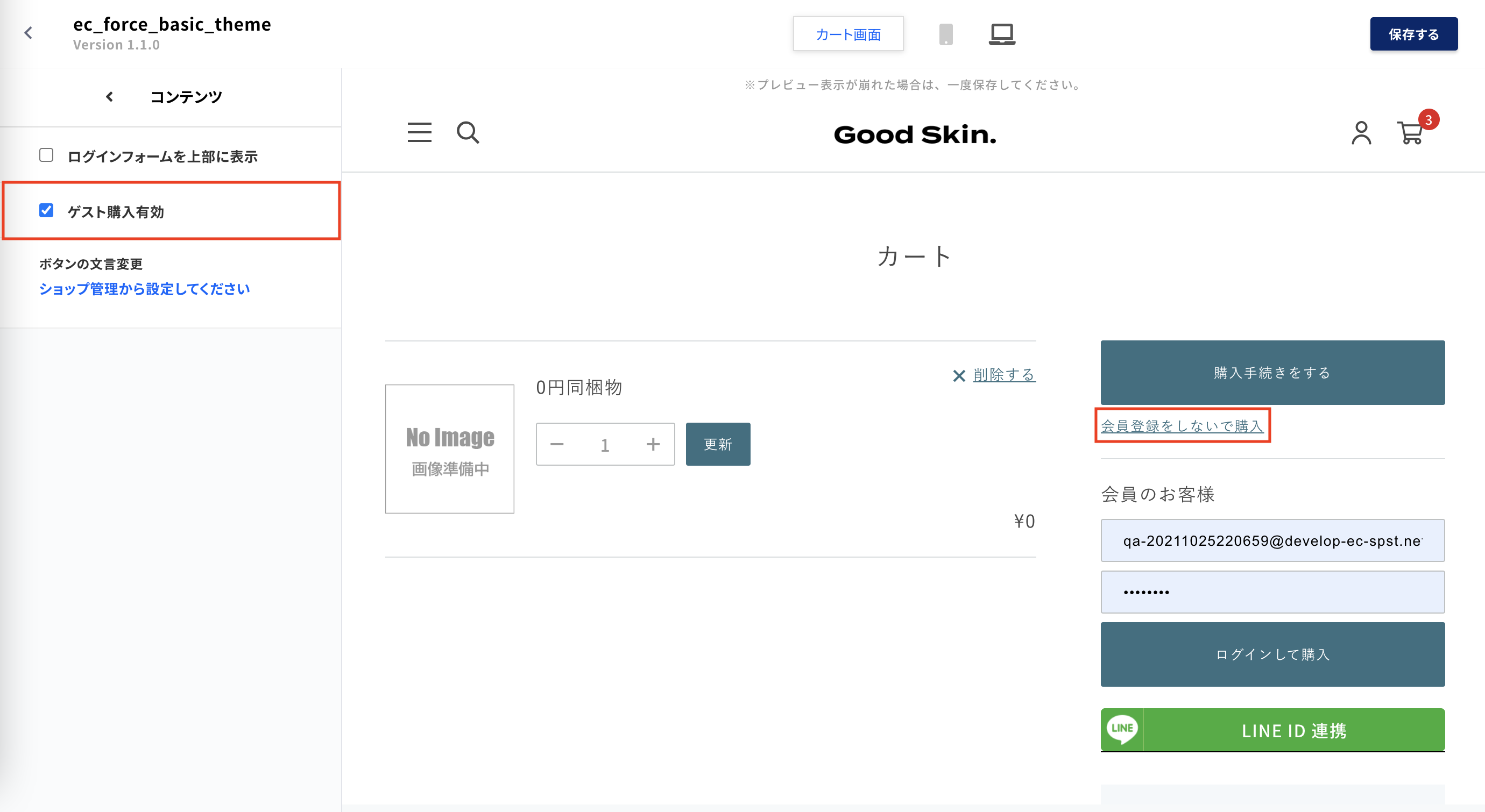Focus the email address input field

click(1272, 540)
